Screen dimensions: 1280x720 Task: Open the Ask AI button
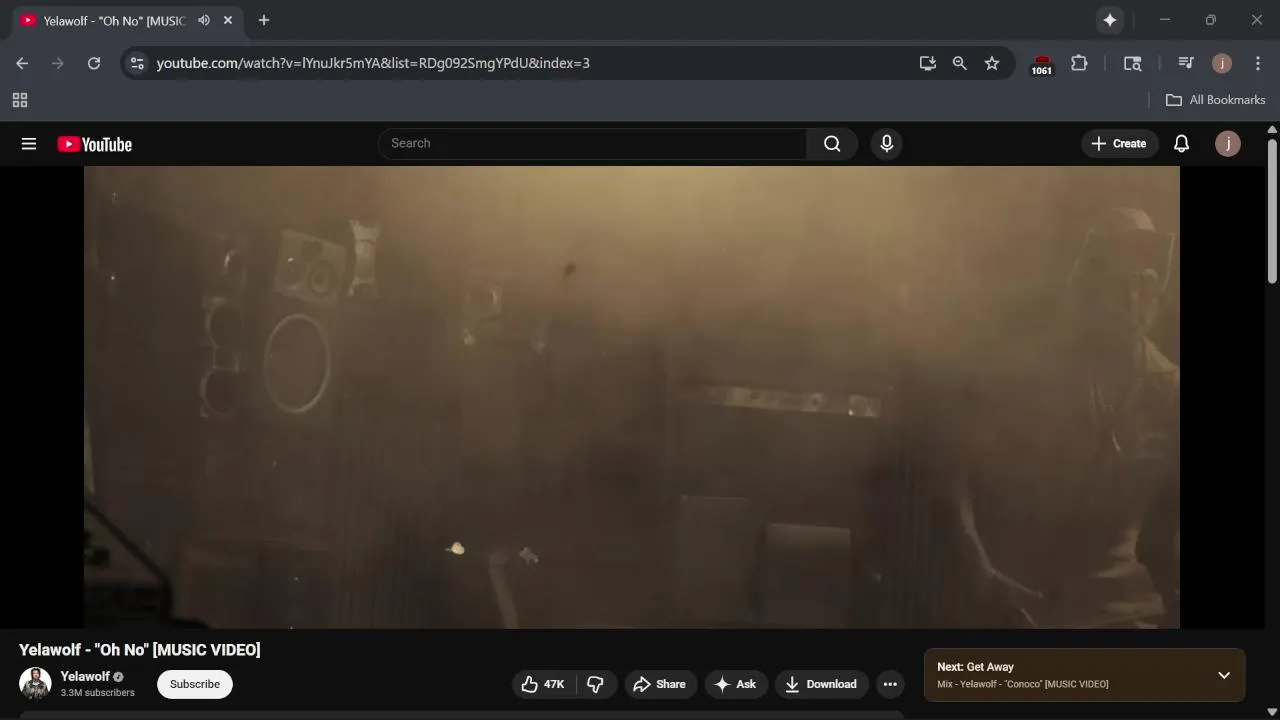735,684
